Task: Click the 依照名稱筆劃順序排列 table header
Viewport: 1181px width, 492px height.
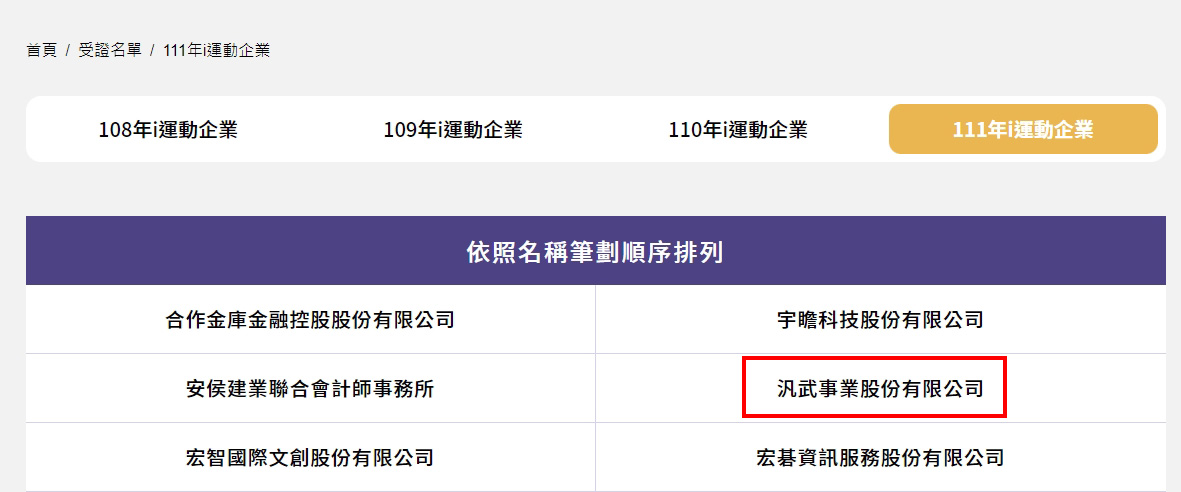Action: click(x=596, y=252)
